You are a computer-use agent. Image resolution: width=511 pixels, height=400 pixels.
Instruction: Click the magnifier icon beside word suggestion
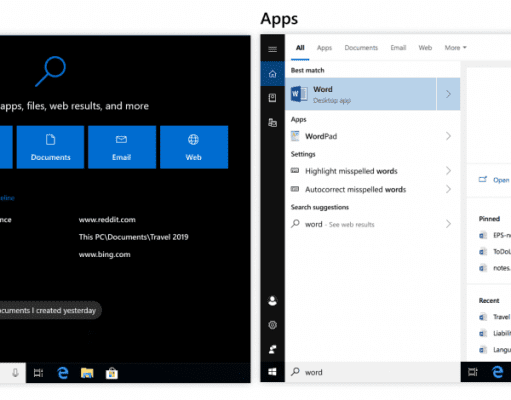point(295,223)
